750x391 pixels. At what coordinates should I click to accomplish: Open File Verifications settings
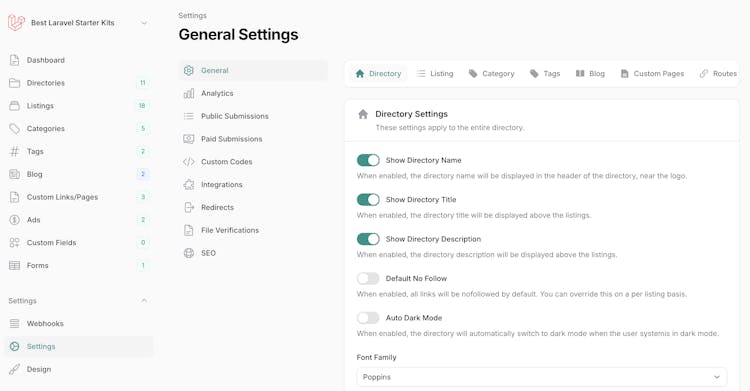(253, 230)
